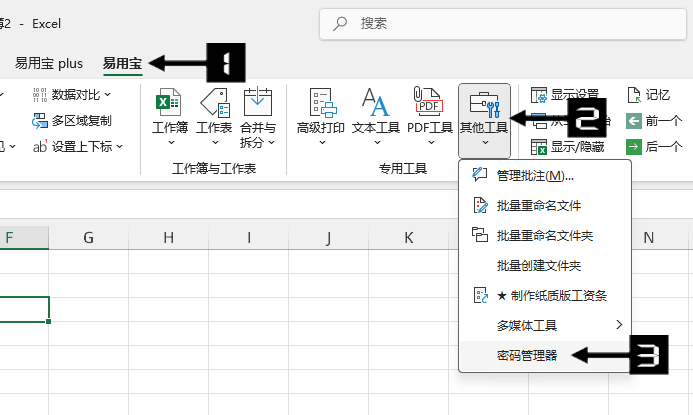Image resolution: width=693 pixels, height=415 pixels.
Task: Choose ★ 制作纸质版工资条 menu entry
Action: pos(545,296)
